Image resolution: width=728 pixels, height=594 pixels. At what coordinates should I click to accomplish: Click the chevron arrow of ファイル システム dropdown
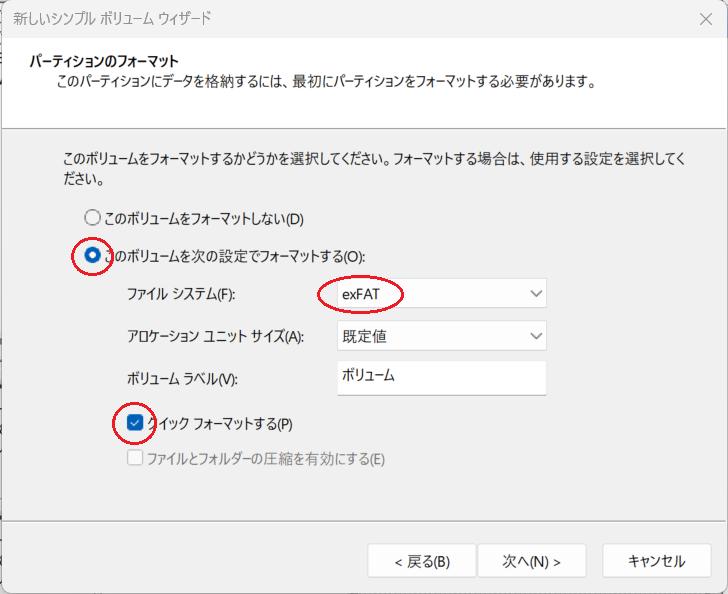point(536,294)
